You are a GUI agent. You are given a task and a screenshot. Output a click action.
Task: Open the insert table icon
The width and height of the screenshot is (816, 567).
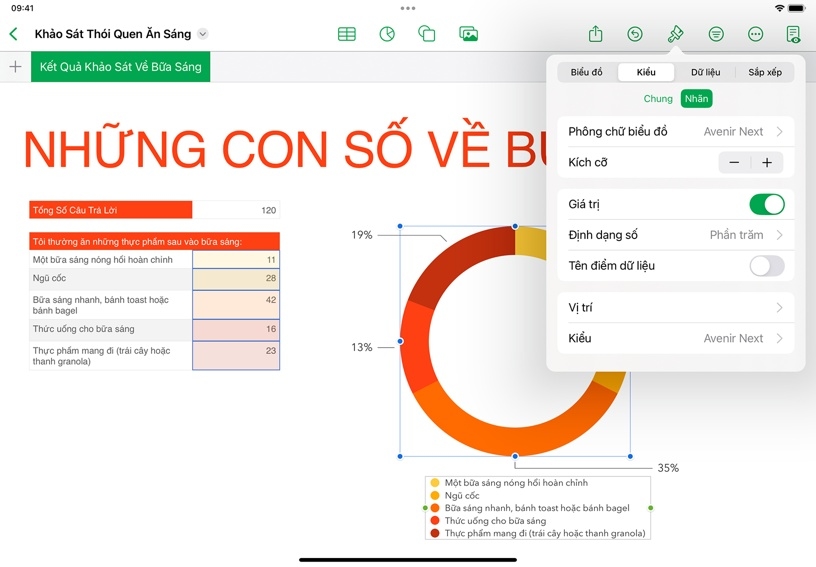(347, 34)
